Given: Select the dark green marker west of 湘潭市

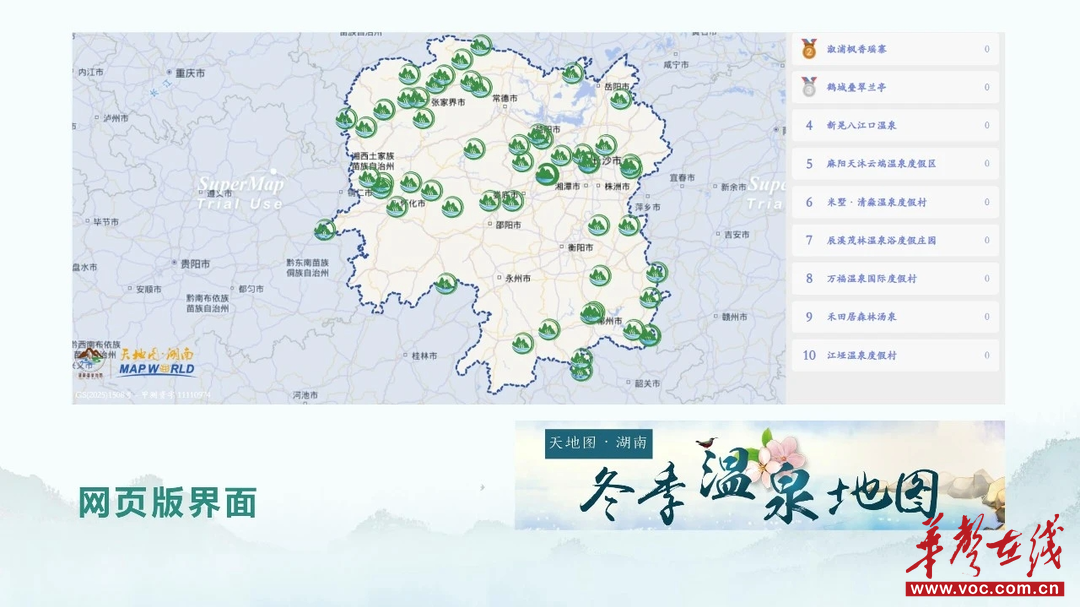Looking at the screenshot, I should pos(546,174).
